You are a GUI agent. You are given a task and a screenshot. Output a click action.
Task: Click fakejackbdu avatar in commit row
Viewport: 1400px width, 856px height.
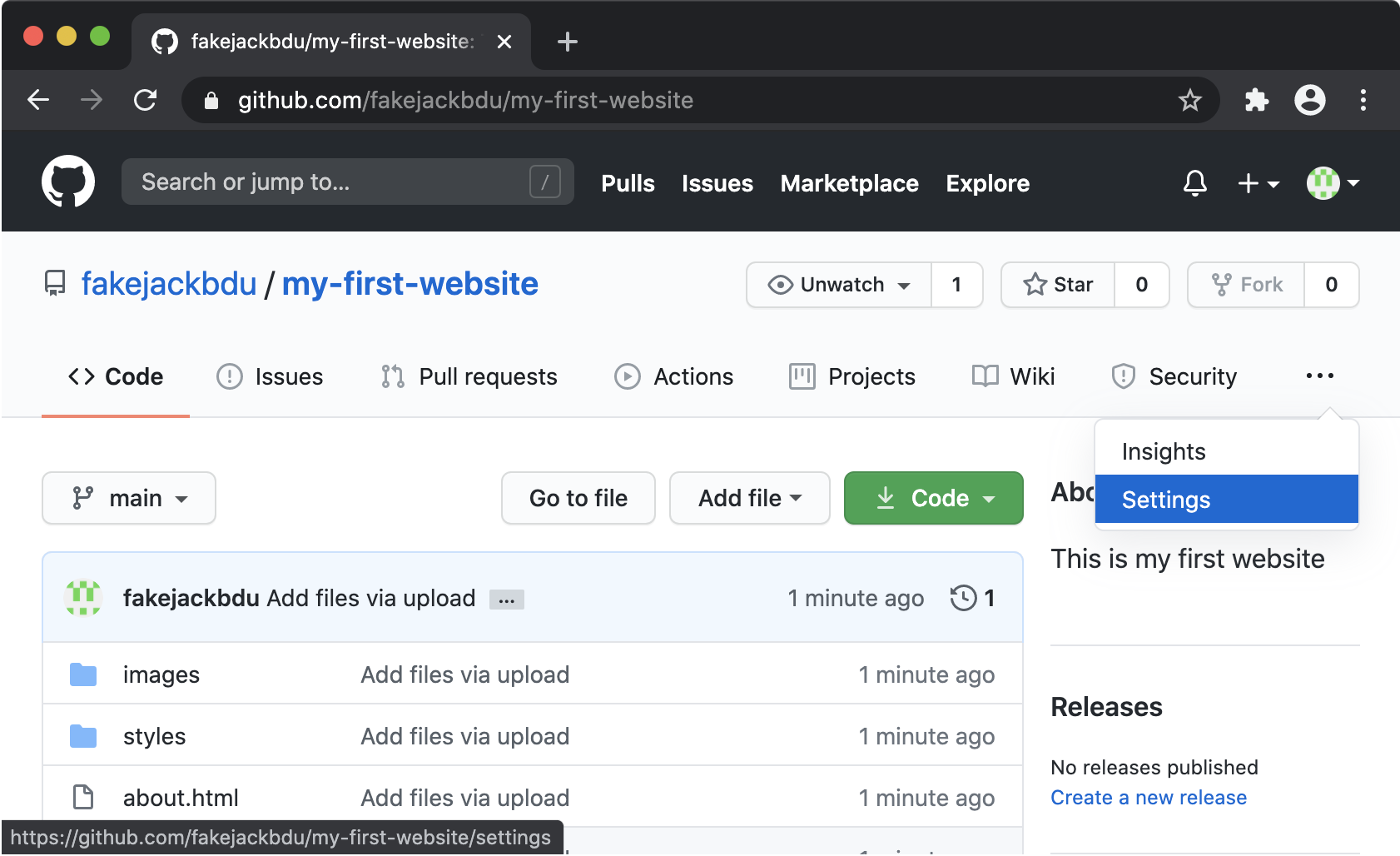pos(83,598)
